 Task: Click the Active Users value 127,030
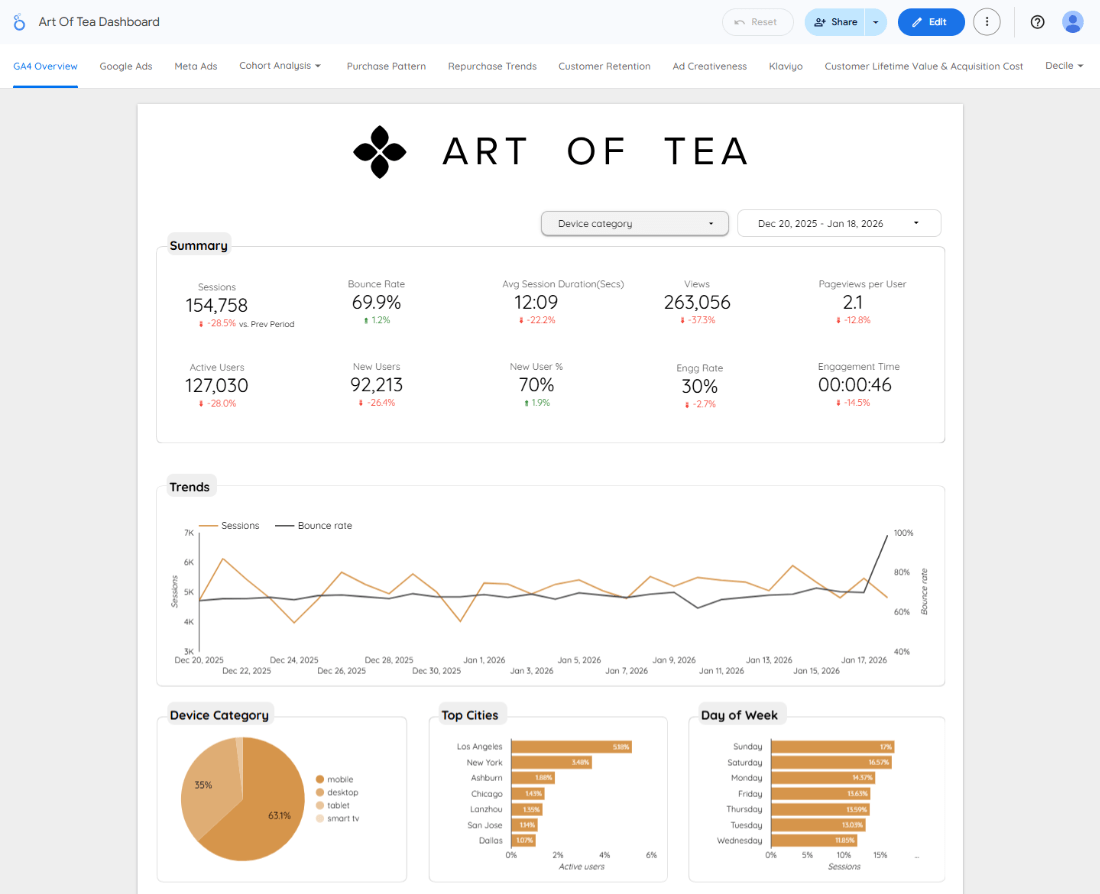coord(217,385)
